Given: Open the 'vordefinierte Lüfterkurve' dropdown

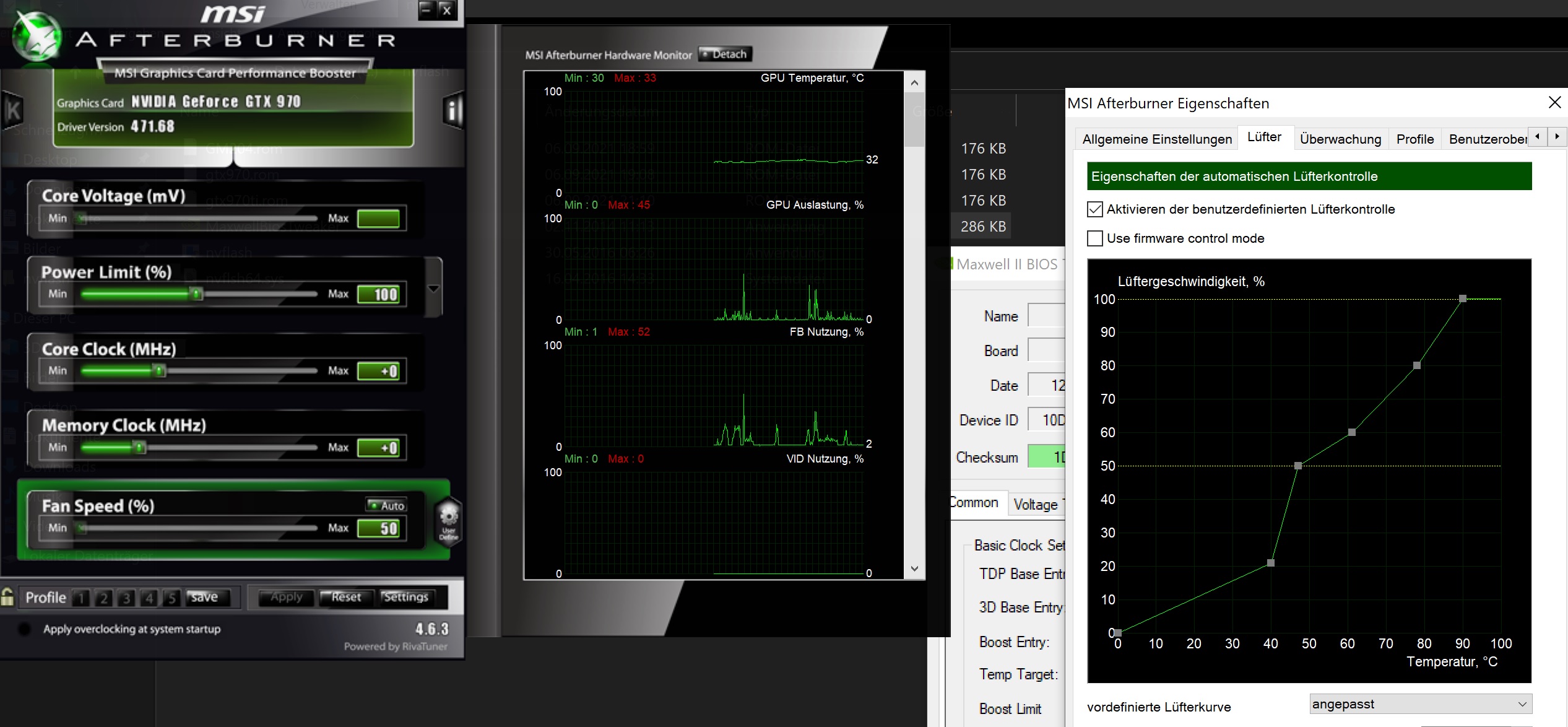Looking at the screenshot, I should (x=1420, y=704).
